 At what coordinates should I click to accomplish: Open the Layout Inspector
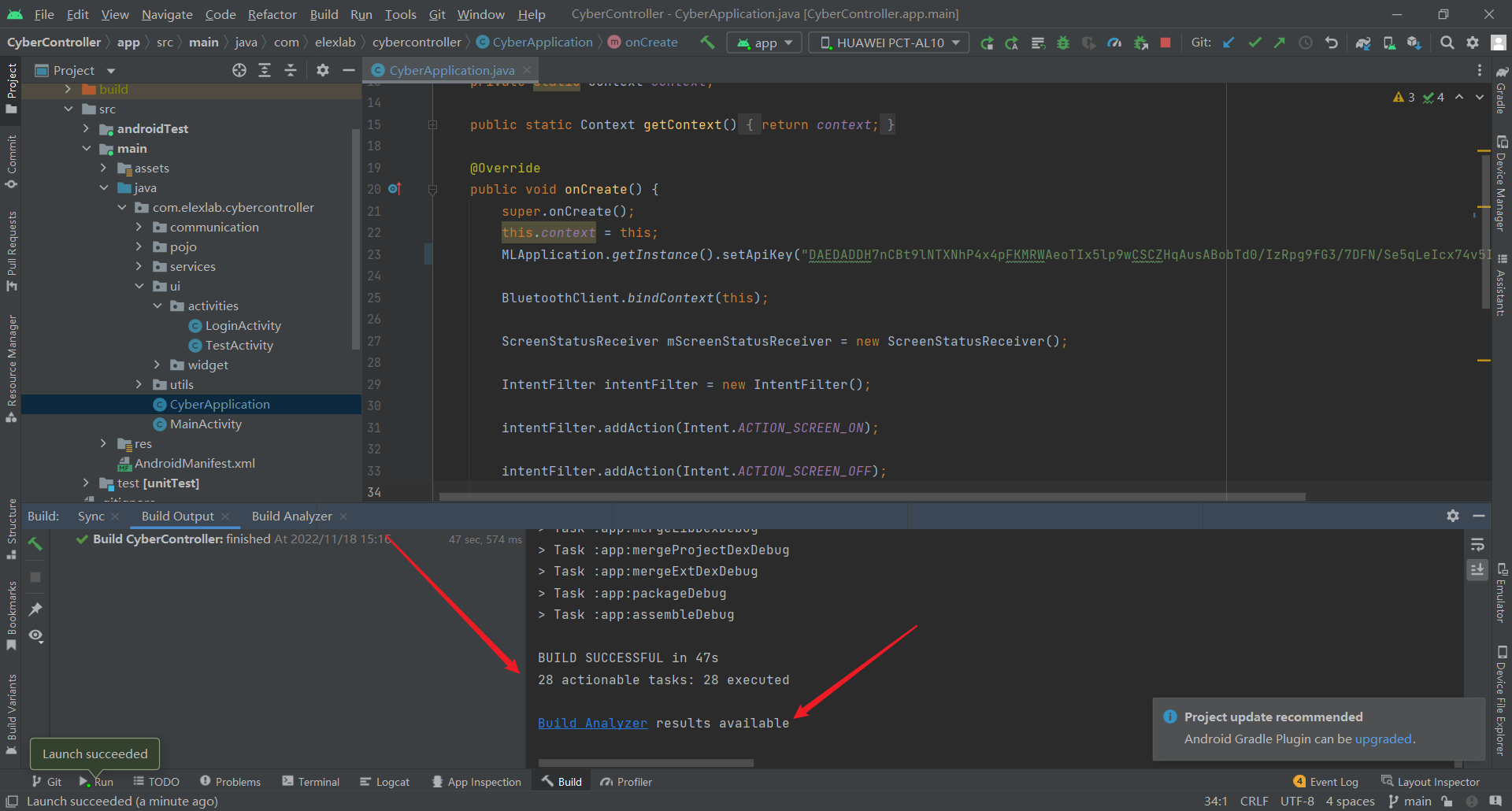[x=1430, y=782]
